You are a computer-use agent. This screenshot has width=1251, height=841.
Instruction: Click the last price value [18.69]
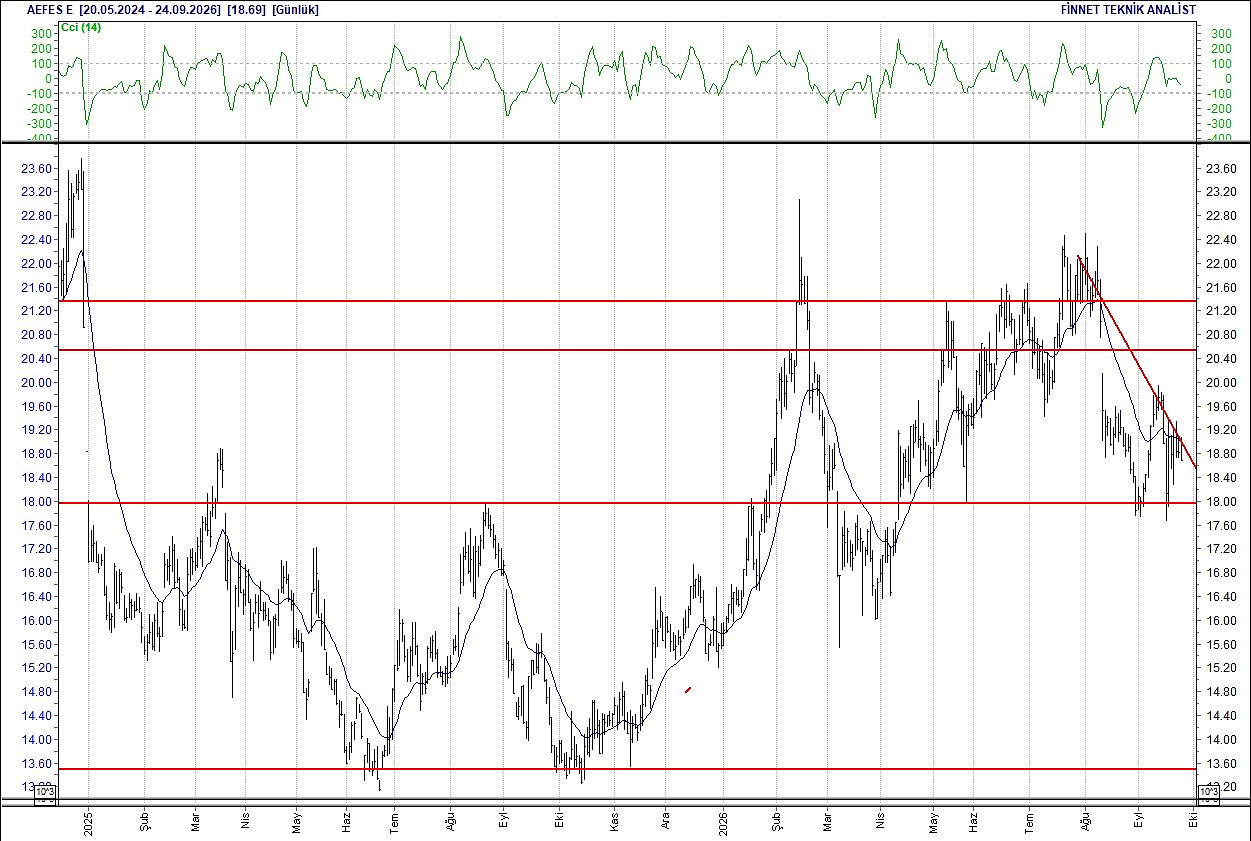(x=246, y=9)
